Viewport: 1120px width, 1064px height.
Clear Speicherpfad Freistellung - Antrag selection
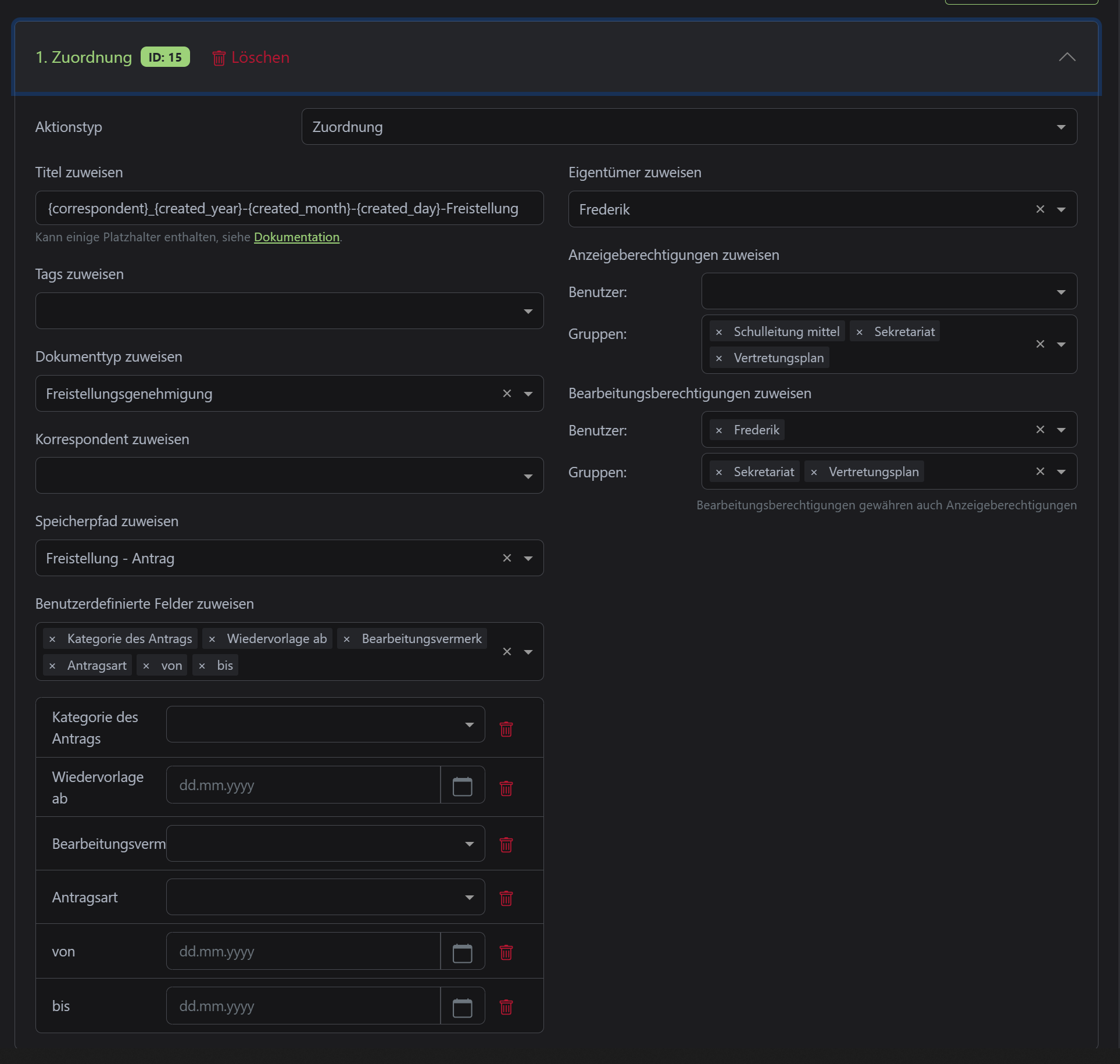click(507, 558)
